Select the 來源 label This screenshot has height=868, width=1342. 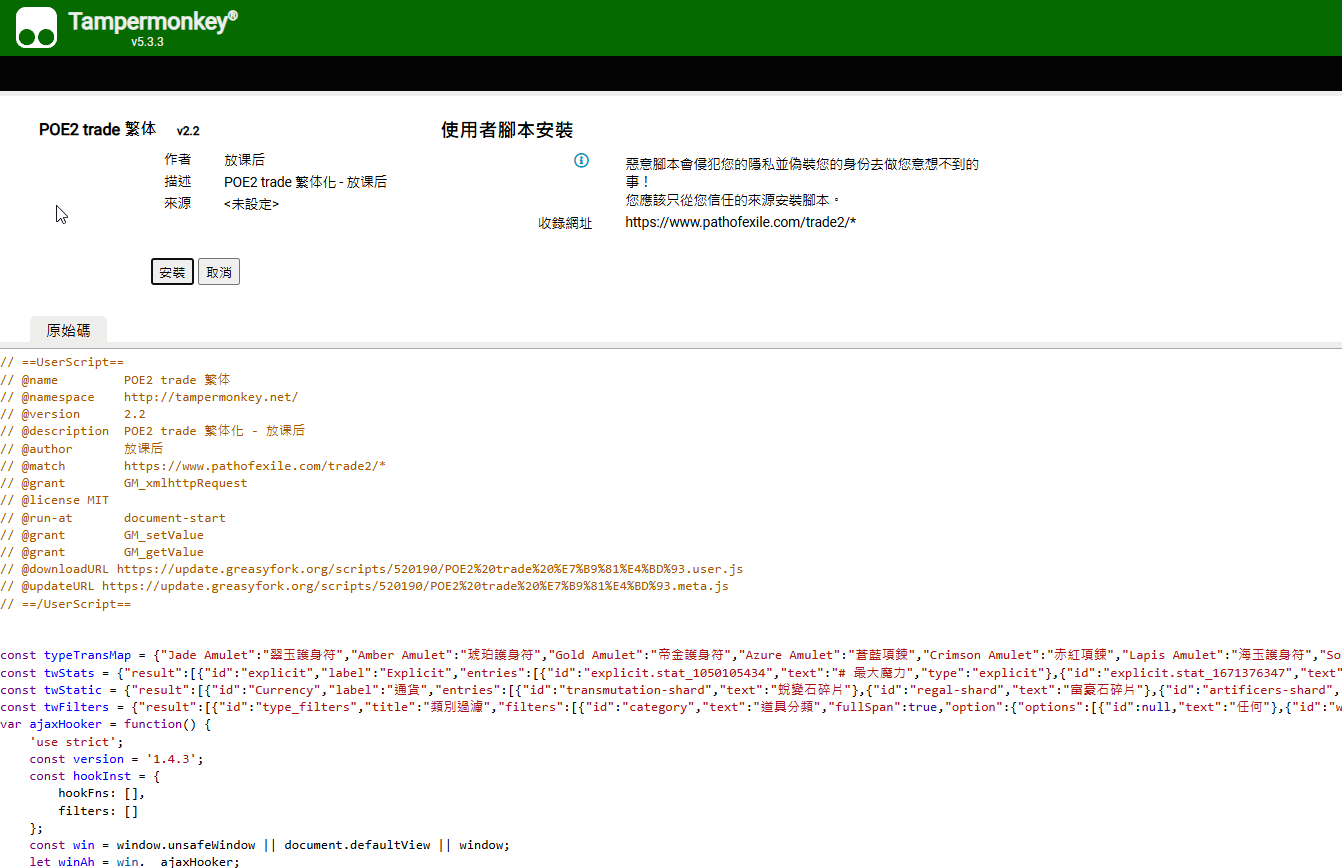point(178,203)
